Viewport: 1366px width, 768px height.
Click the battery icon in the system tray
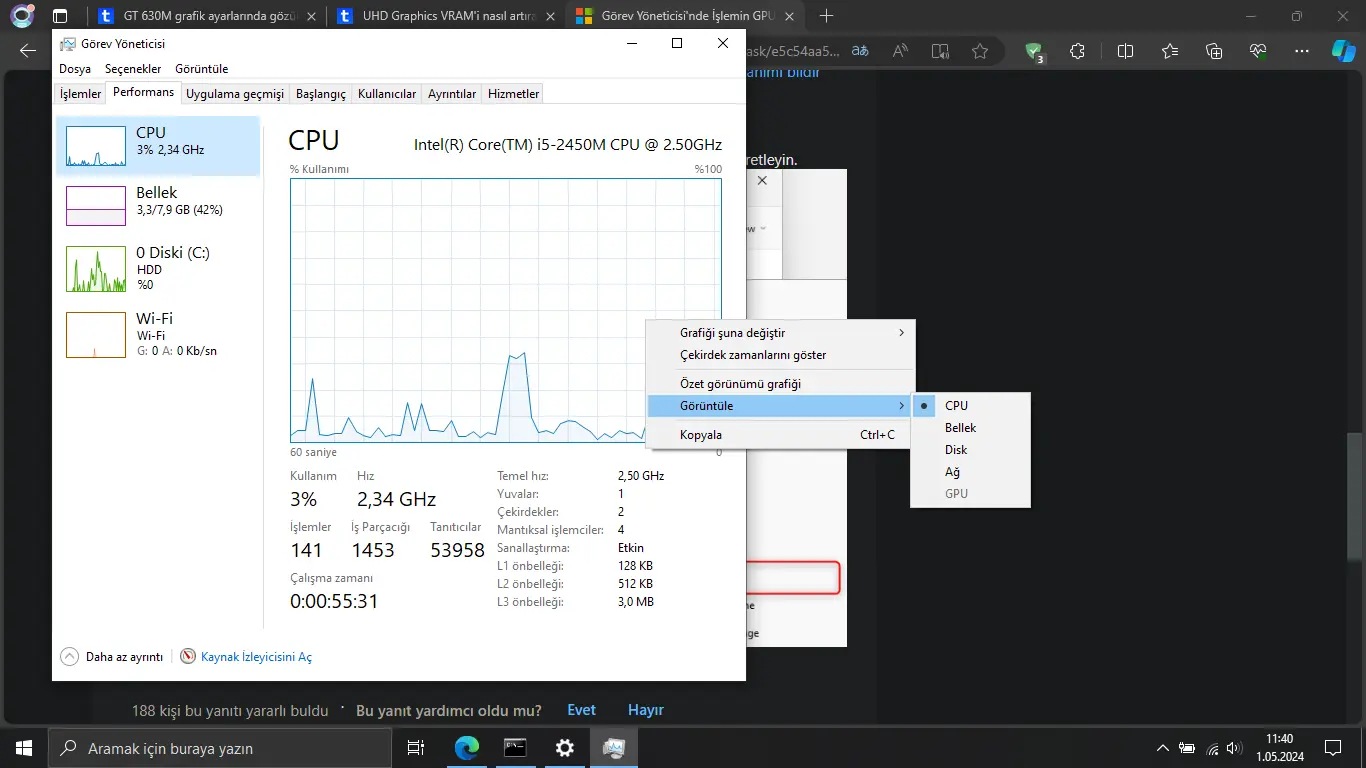tap(1187, 748)
